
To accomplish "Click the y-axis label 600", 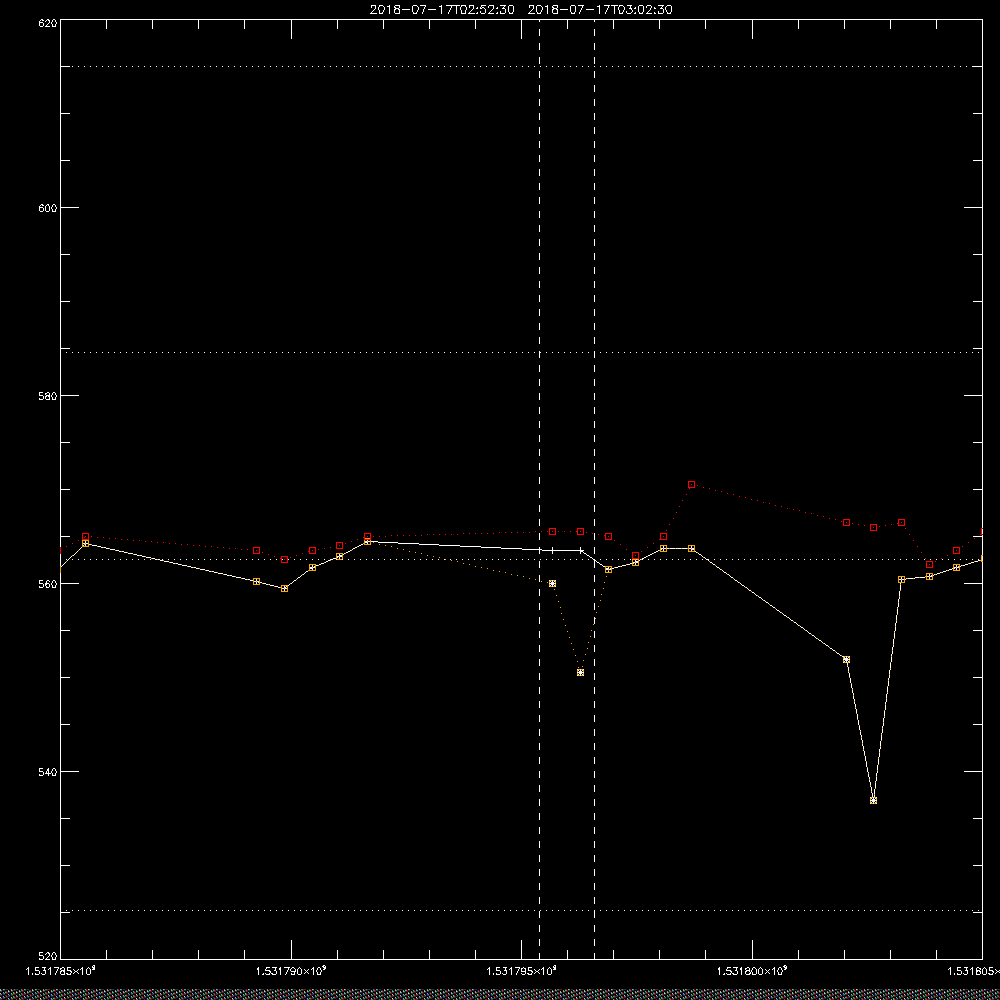I will tap(48, 208).
